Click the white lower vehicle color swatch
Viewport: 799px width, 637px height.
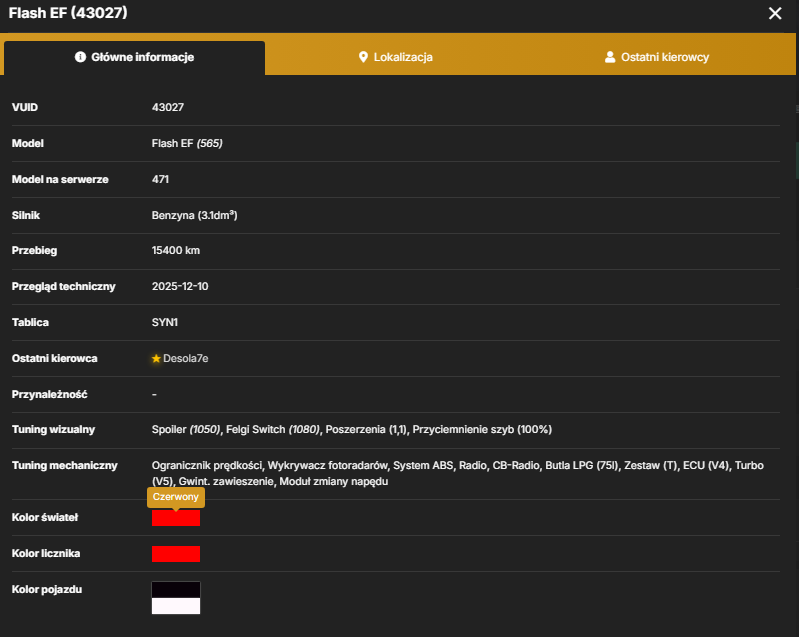click(x=176, y=606)
